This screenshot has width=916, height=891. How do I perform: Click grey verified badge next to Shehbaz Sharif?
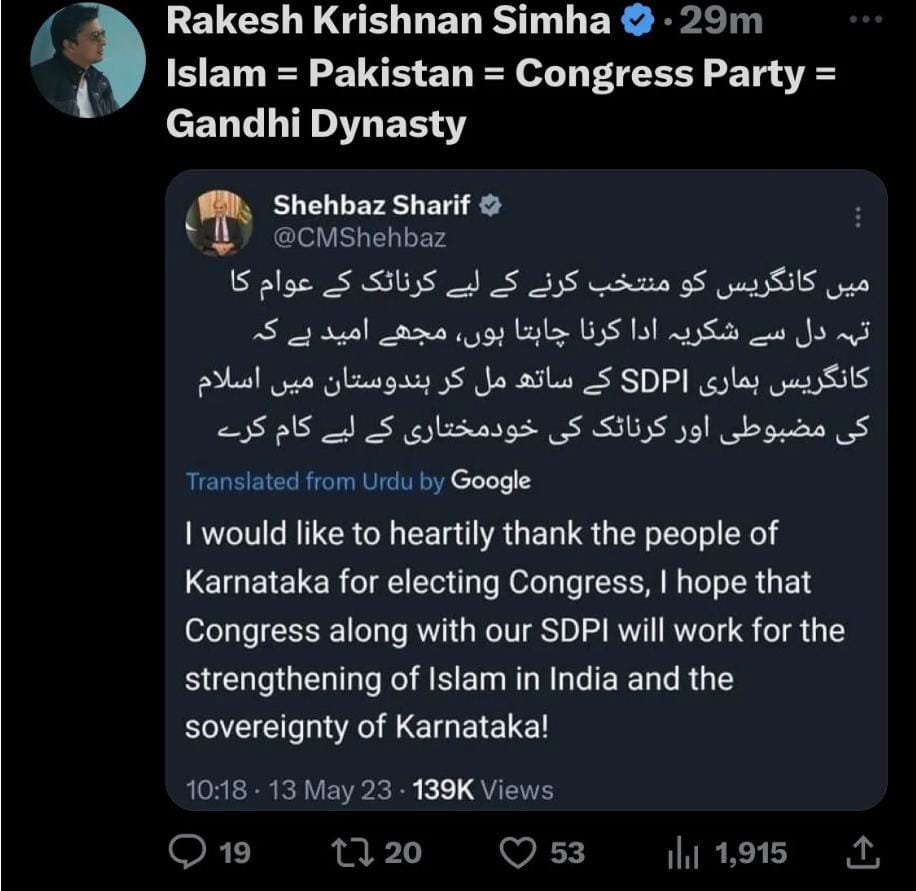click(x=490, y=207)
